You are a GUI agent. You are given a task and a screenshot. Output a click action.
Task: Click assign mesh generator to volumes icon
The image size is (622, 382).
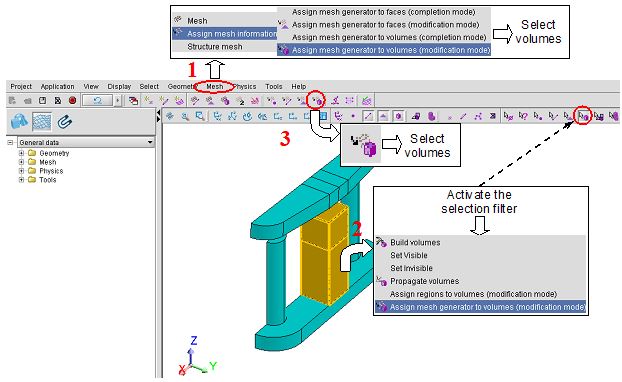[317, 101]
